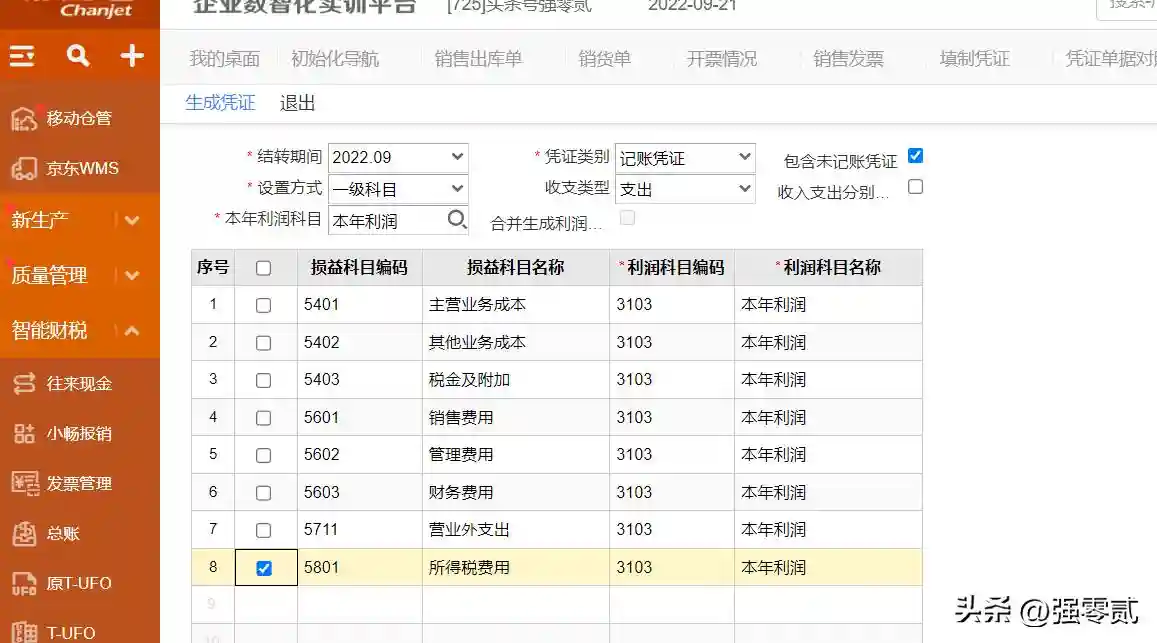Open 移动仓管 from the sidebar

coord(78,118)
